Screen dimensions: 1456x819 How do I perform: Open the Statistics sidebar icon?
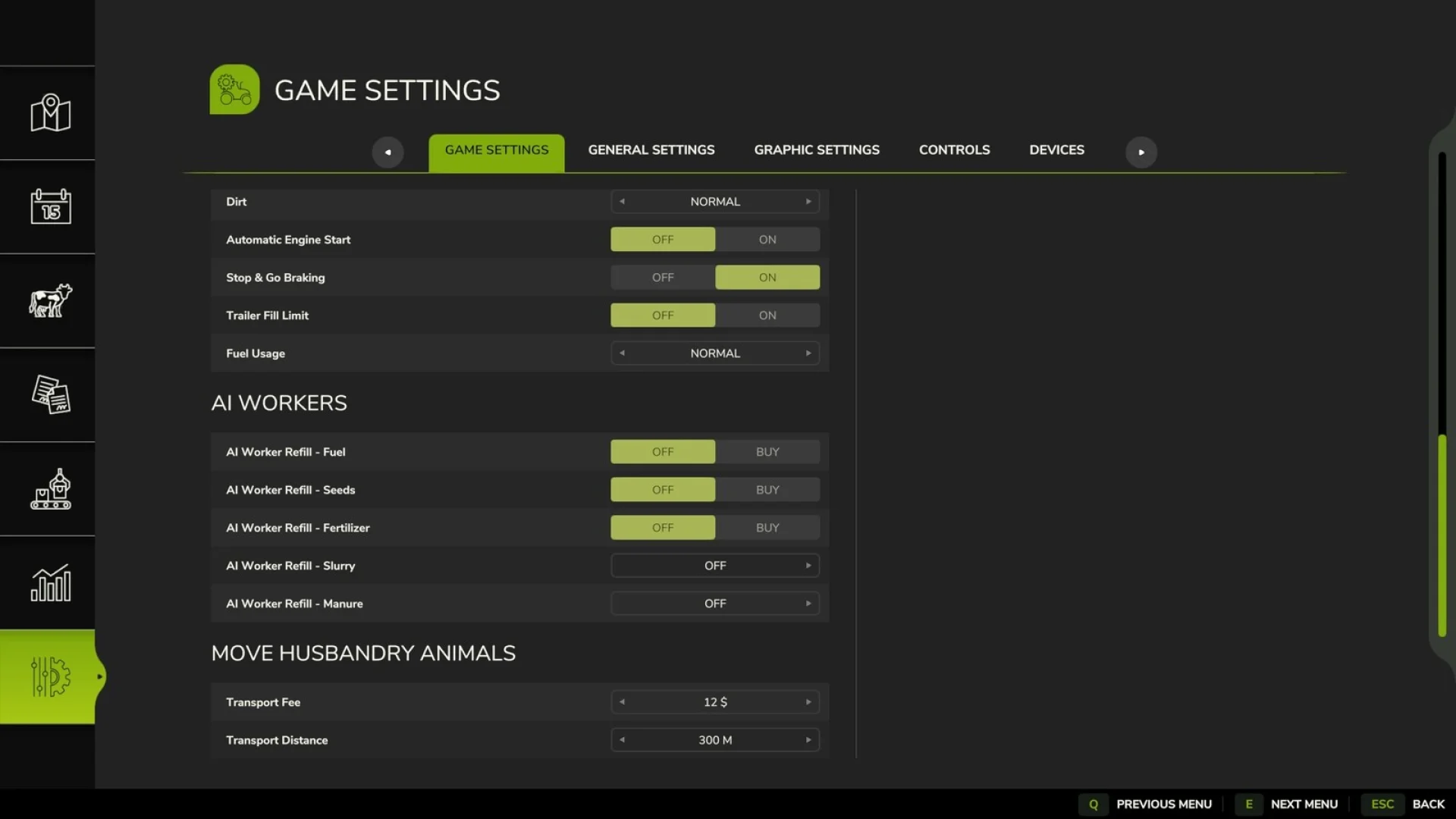coord(48,584)
